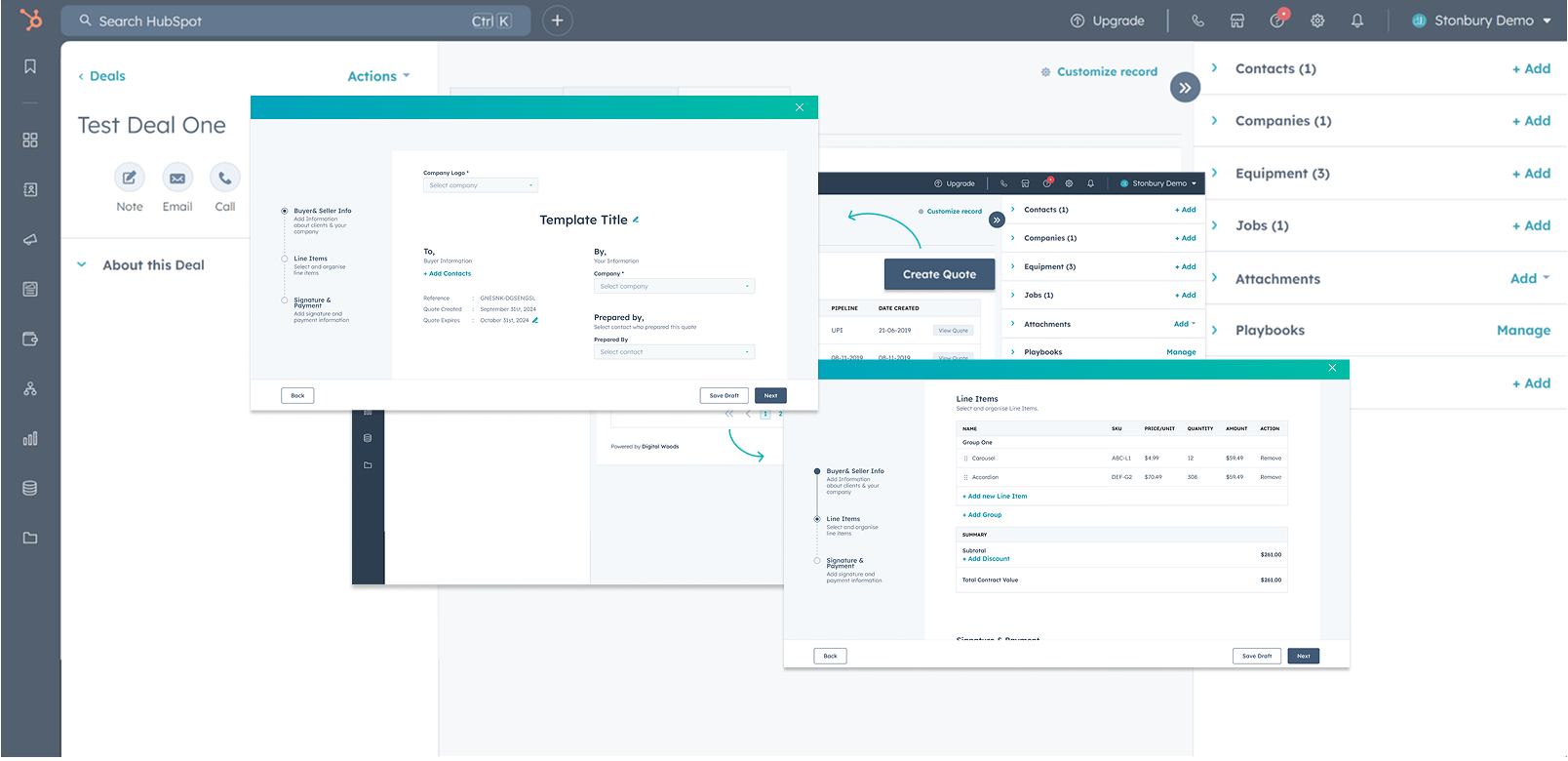Expand Jobs (1) in main right sidebar

[x=1214, y=225]
